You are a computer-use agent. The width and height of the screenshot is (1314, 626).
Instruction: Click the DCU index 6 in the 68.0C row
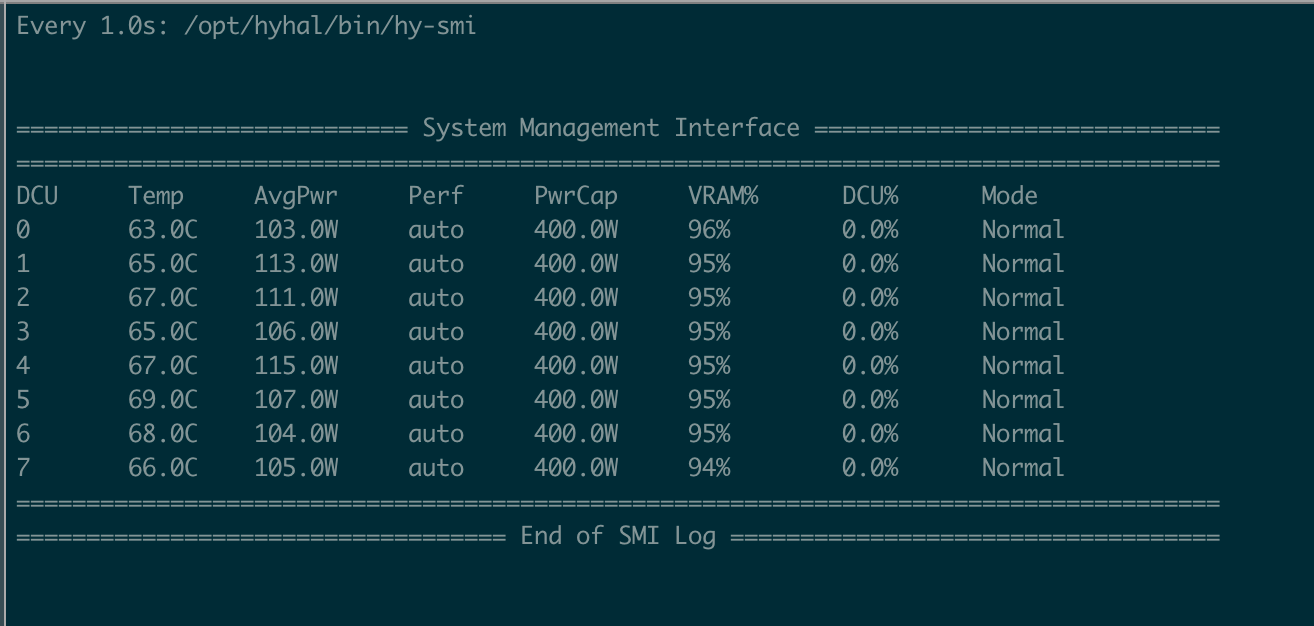click(23, 434)
